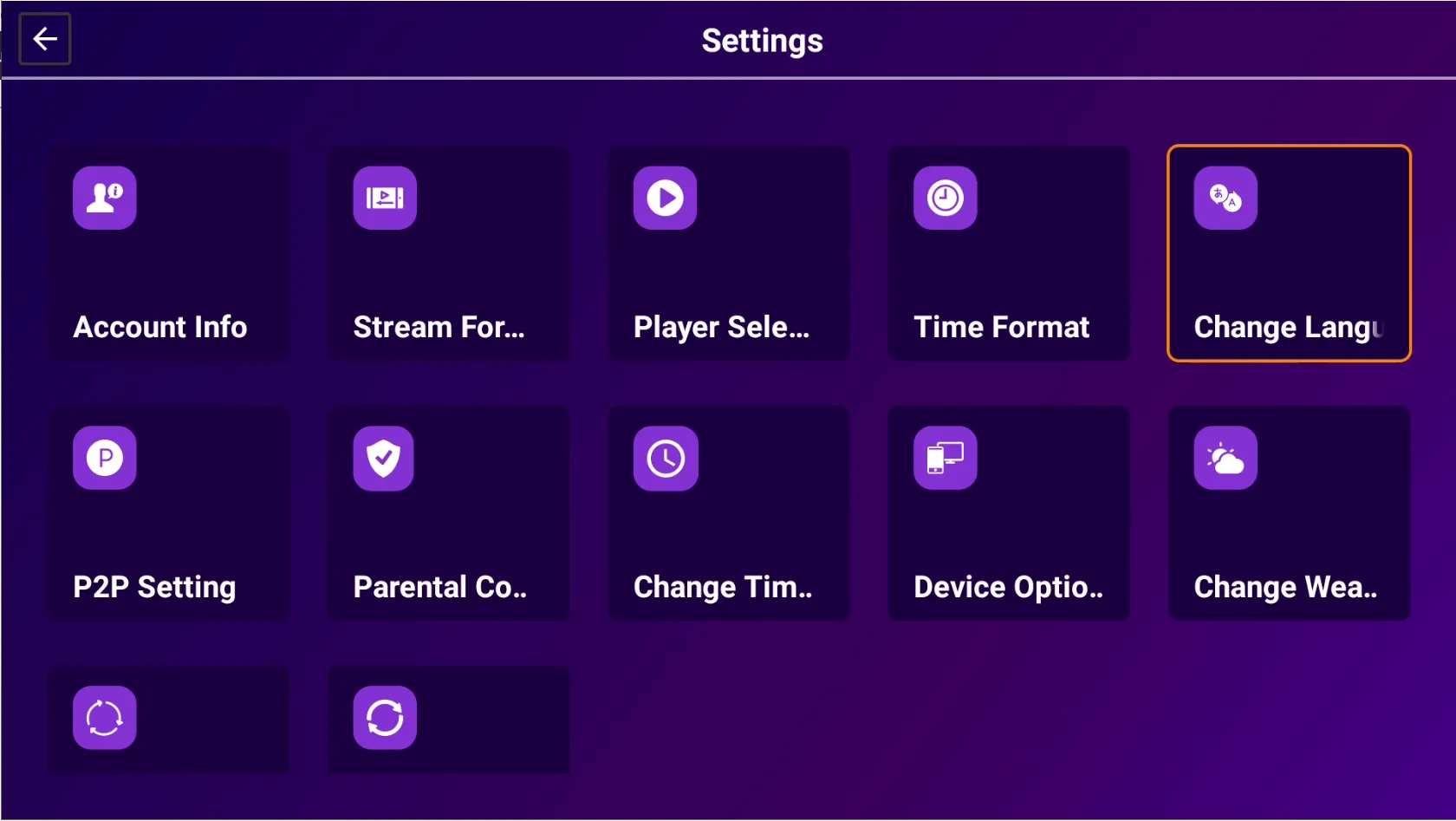The height and width of the screenshot is (821, 1456).
Task: Select the Time Format clock icon
Action: (946, 198)
